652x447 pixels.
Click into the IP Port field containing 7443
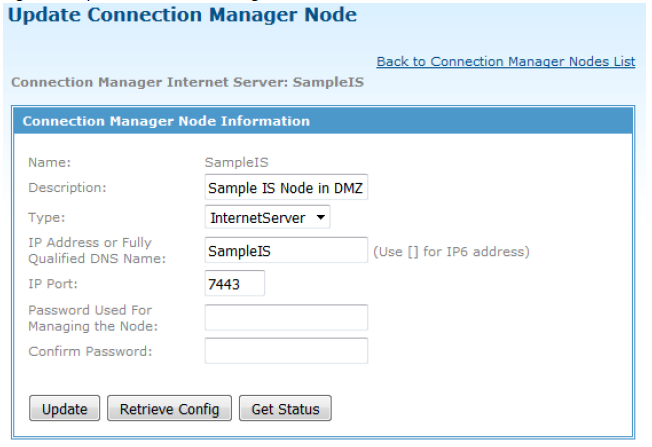tap(235, 284)
